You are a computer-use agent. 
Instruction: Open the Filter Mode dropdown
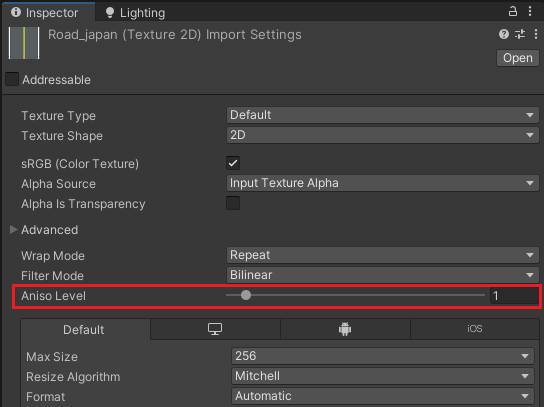(x=383, y=275)
